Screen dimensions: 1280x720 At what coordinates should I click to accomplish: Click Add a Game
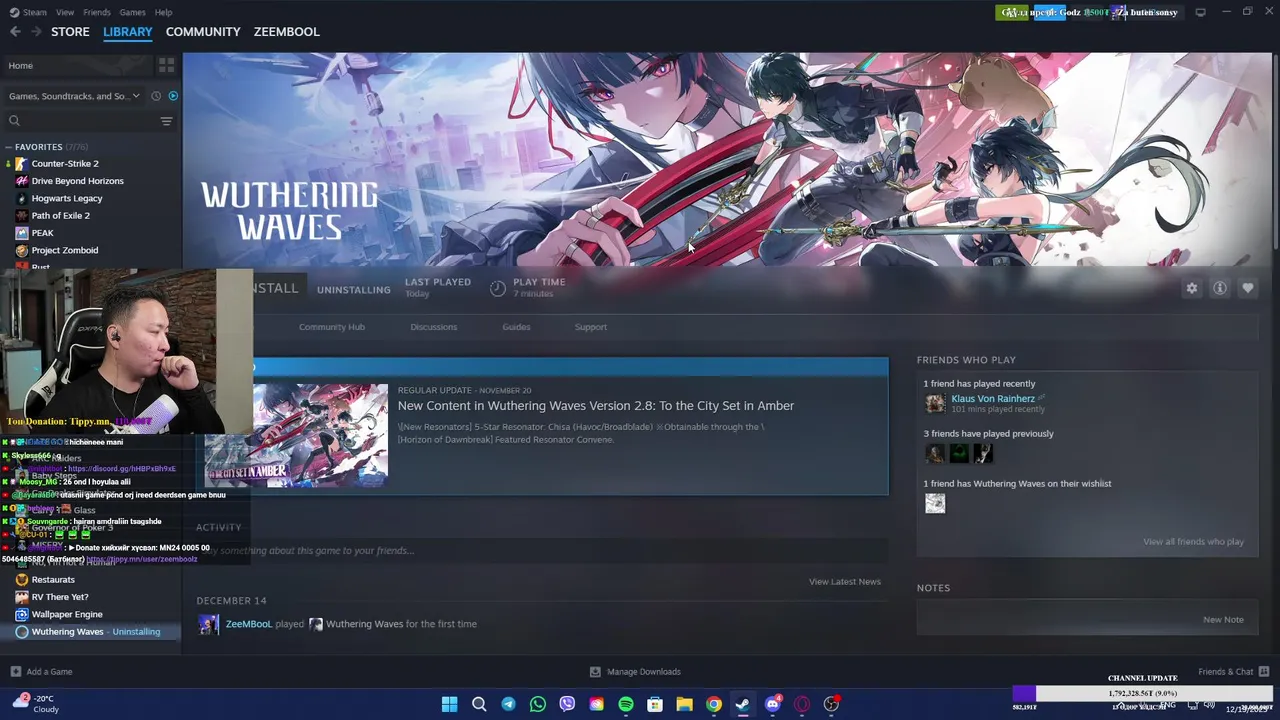pos(41,672)
